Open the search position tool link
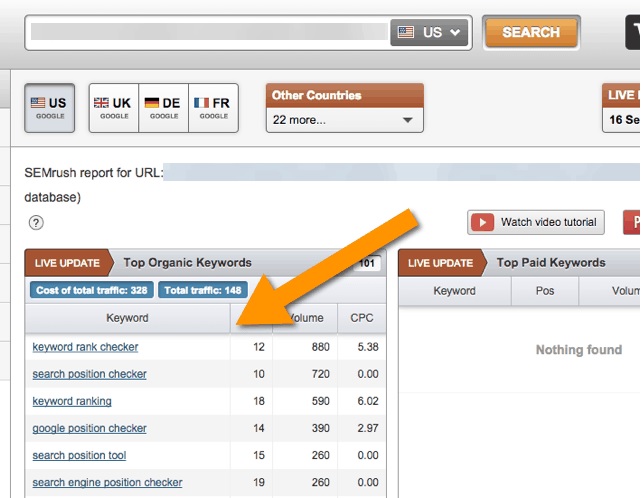Screen dimensions: 641x498 pos(79,455)
